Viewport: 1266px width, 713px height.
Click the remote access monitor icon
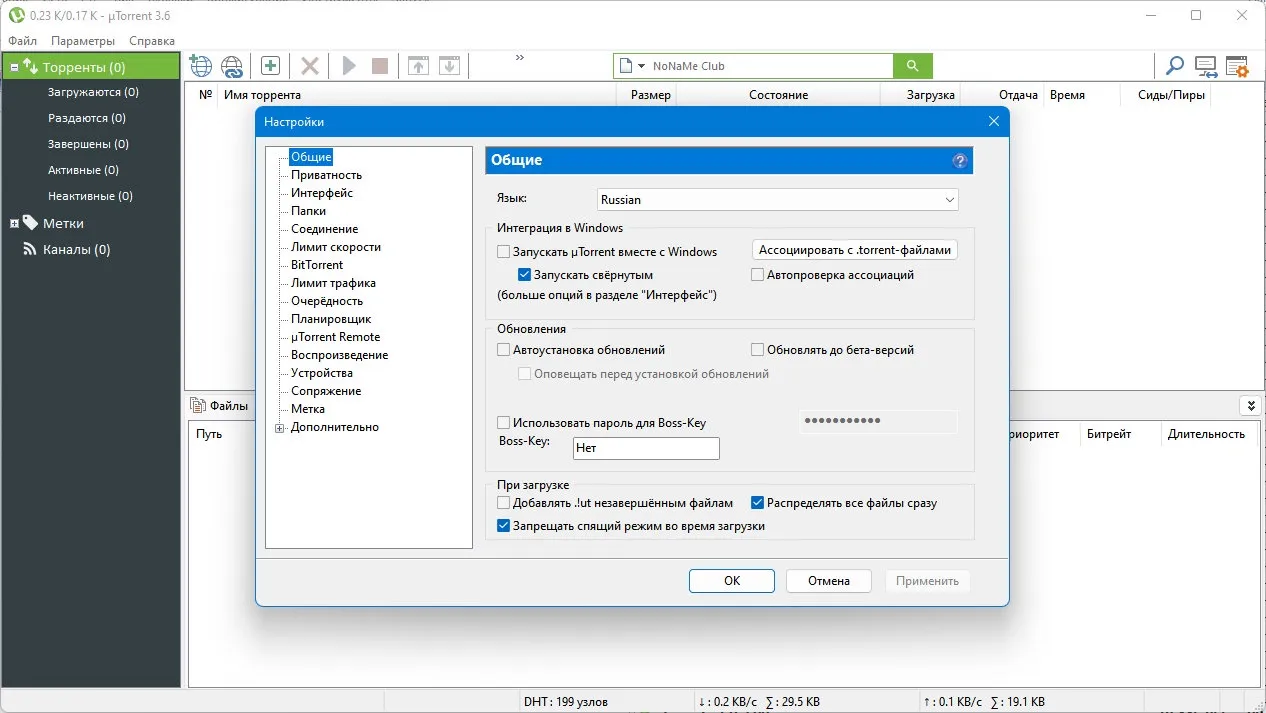click(x=1205, y=66)
